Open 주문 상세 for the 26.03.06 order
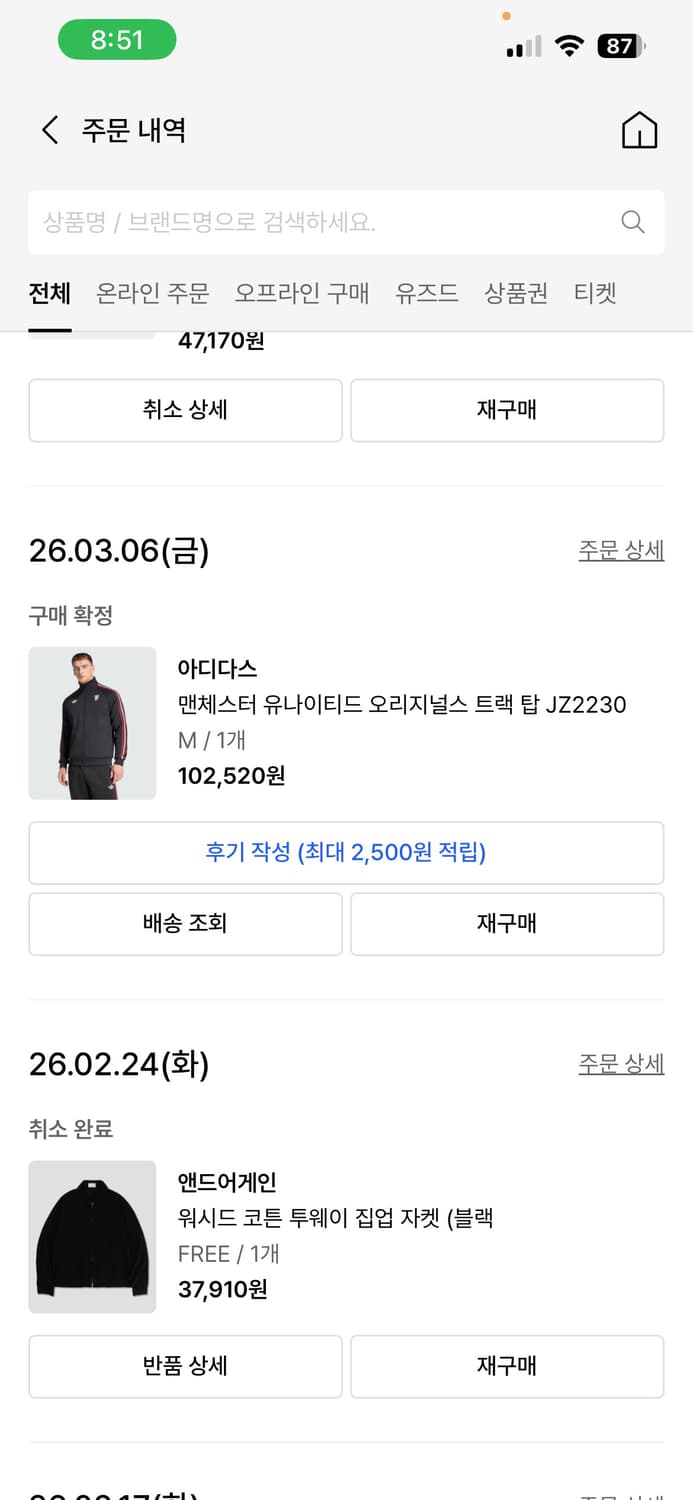The image size is (693, 1500). (621, 550)
